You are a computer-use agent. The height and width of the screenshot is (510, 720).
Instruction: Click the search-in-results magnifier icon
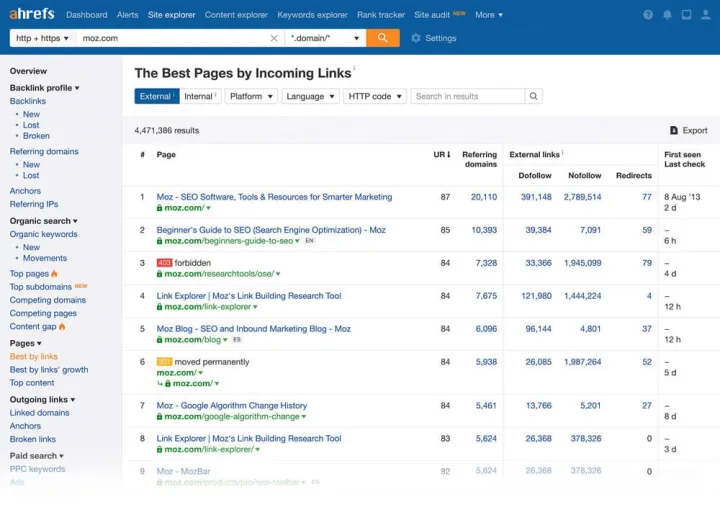pyautogui.click(x=533, y=96)
